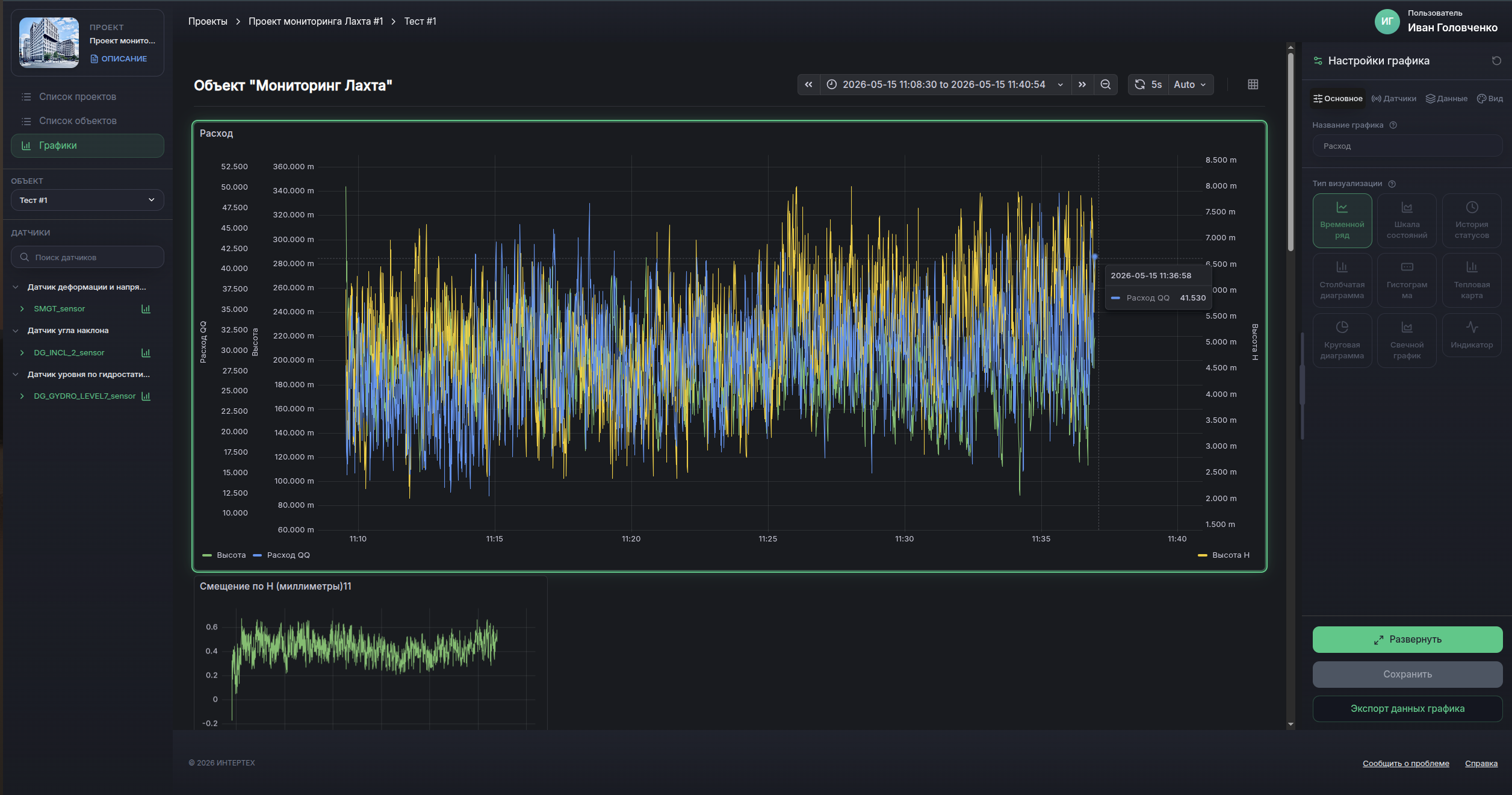Click chart icon next to DG_GYDRO_LEVEL7_sensor
Screen dimensions: 1512x795
(x=146, y=396)
